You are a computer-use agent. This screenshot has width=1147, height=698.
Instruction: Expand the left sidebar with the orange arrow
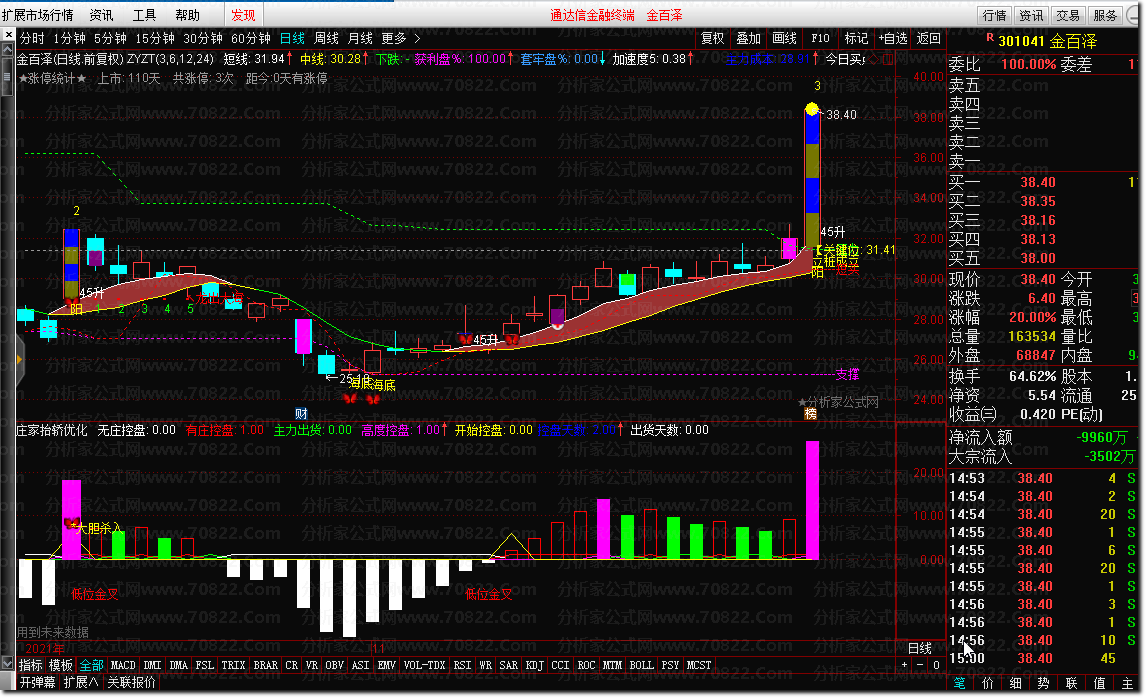[x=20, y=359]
